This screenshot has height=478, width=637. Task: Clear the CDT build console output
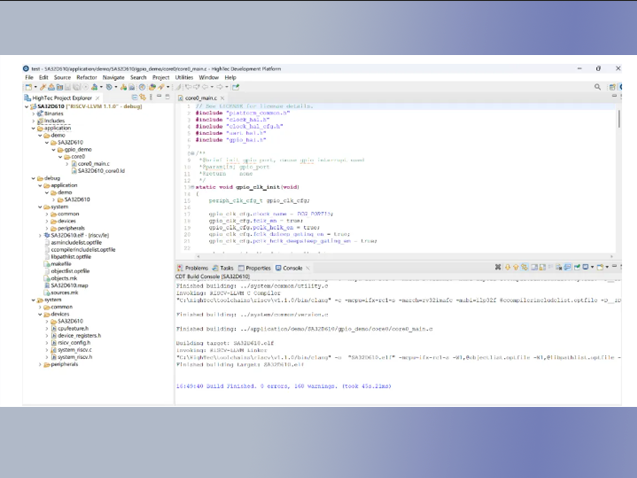pyautogui.click(x=559, y=267)
